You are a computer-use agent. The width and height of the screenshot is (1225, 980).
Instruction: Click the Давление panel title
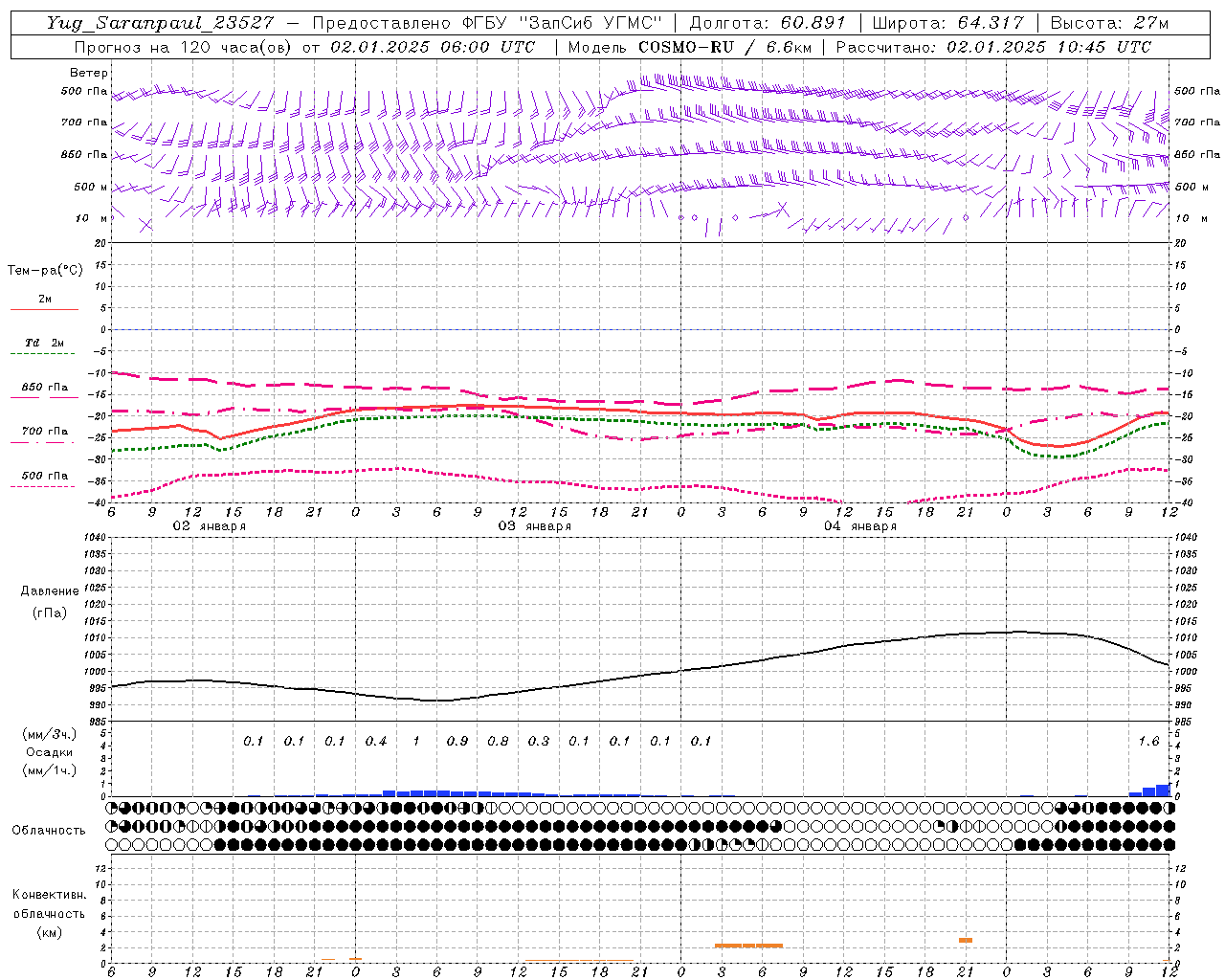50,591
